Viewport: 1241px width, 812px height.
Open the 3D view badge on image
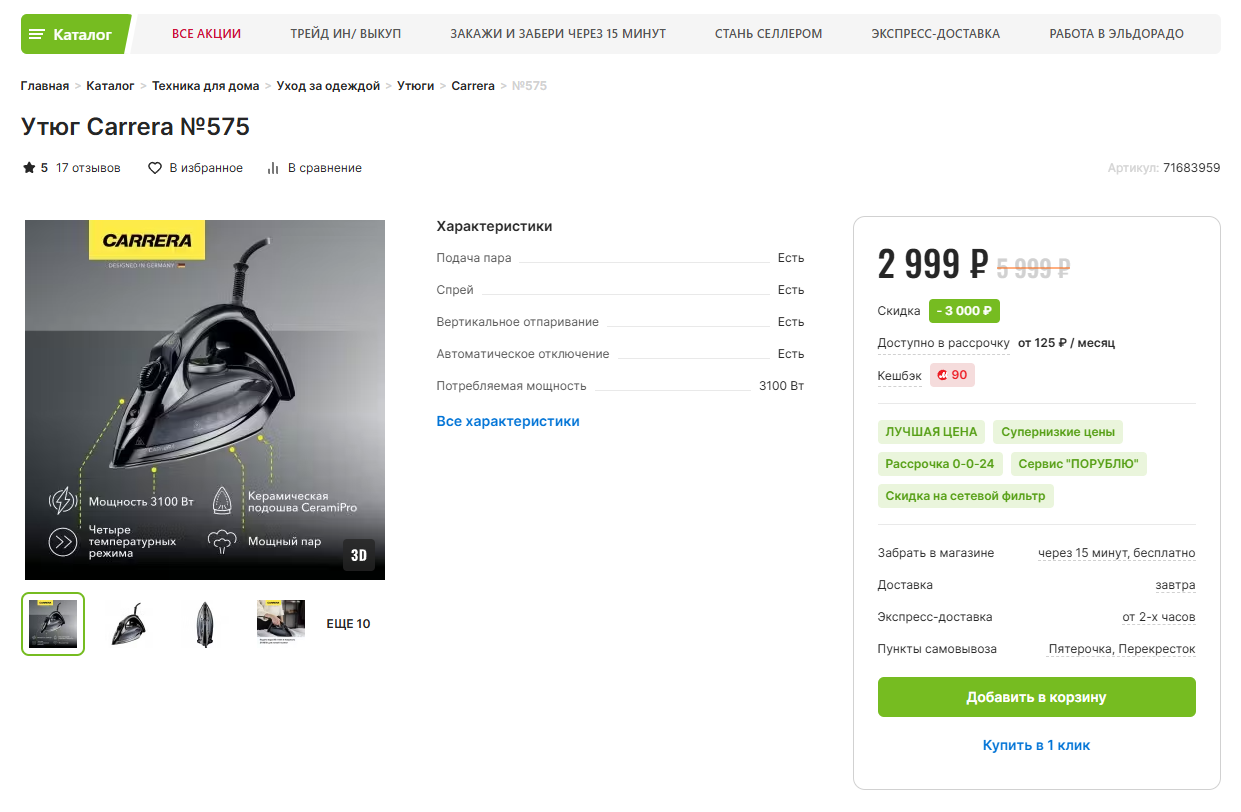point(359,555)
